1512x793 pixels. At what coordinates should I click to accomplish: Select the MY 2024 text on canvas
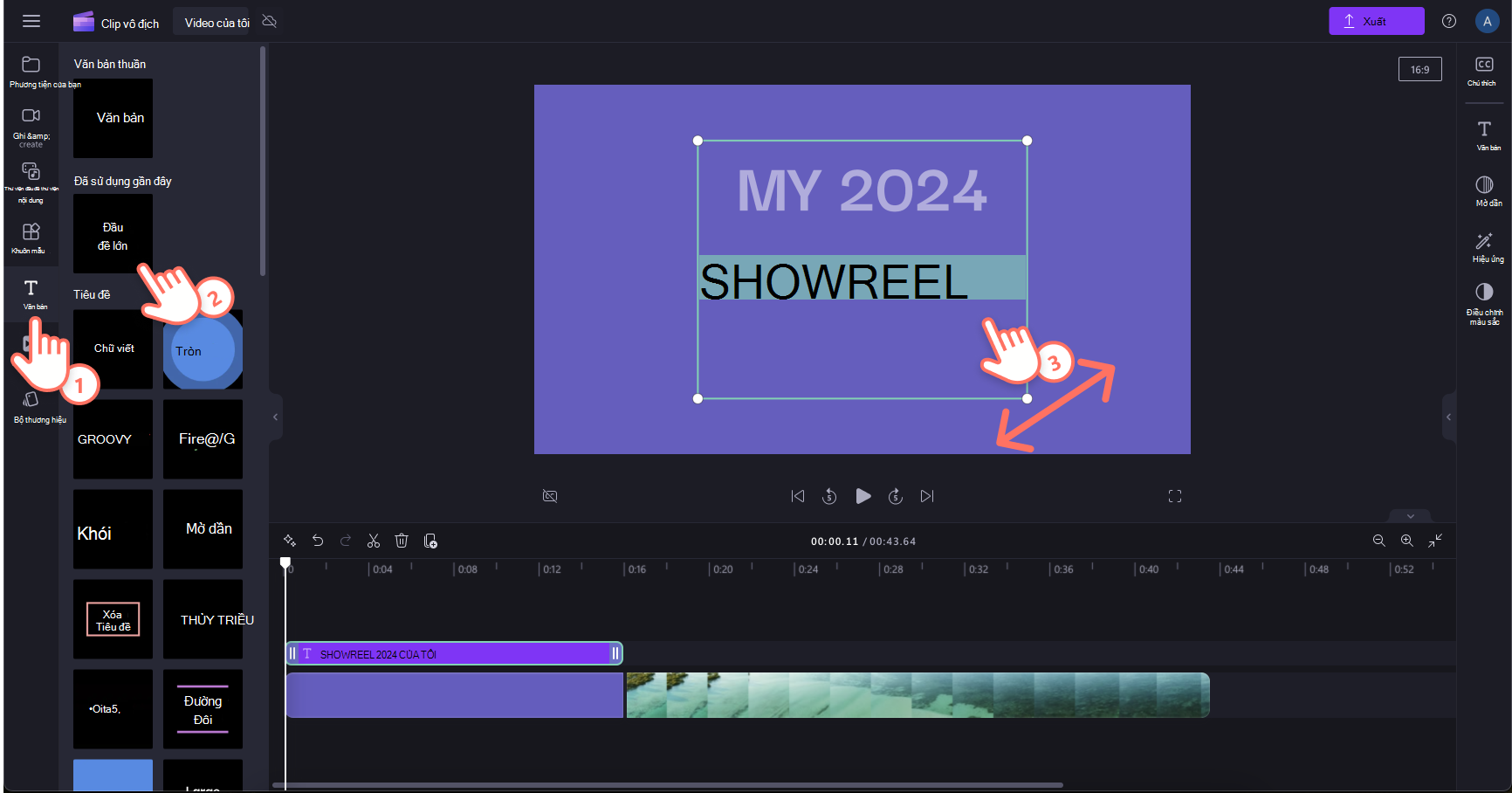862,191
